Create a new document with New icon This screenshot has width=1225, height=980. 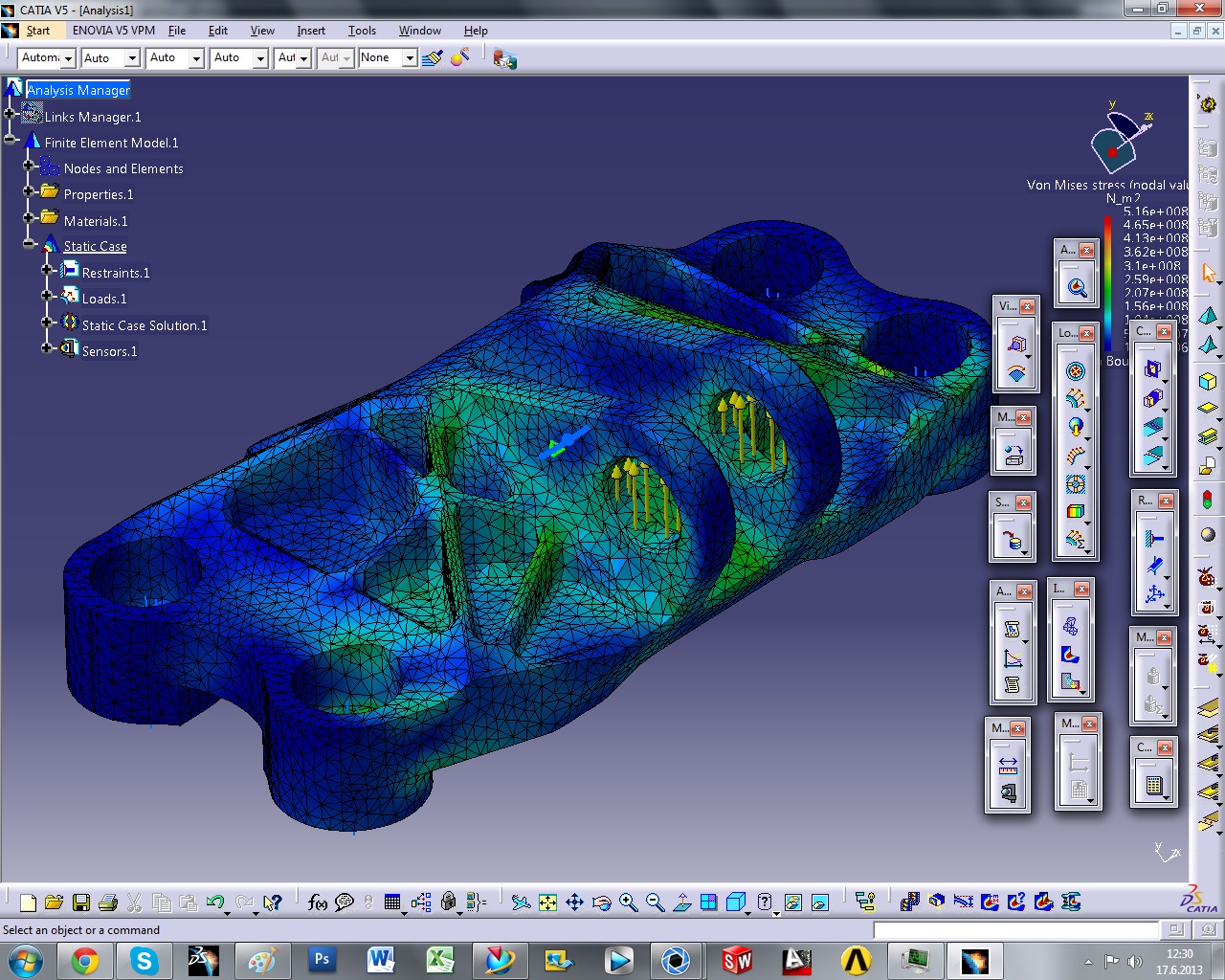(28, 902)
